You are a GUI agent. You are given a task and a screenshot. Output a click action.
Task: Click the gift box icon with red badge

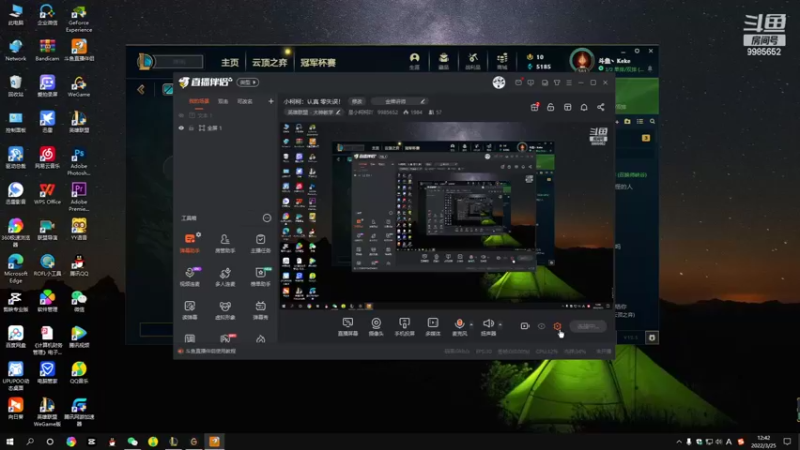(x=534, y=107)
